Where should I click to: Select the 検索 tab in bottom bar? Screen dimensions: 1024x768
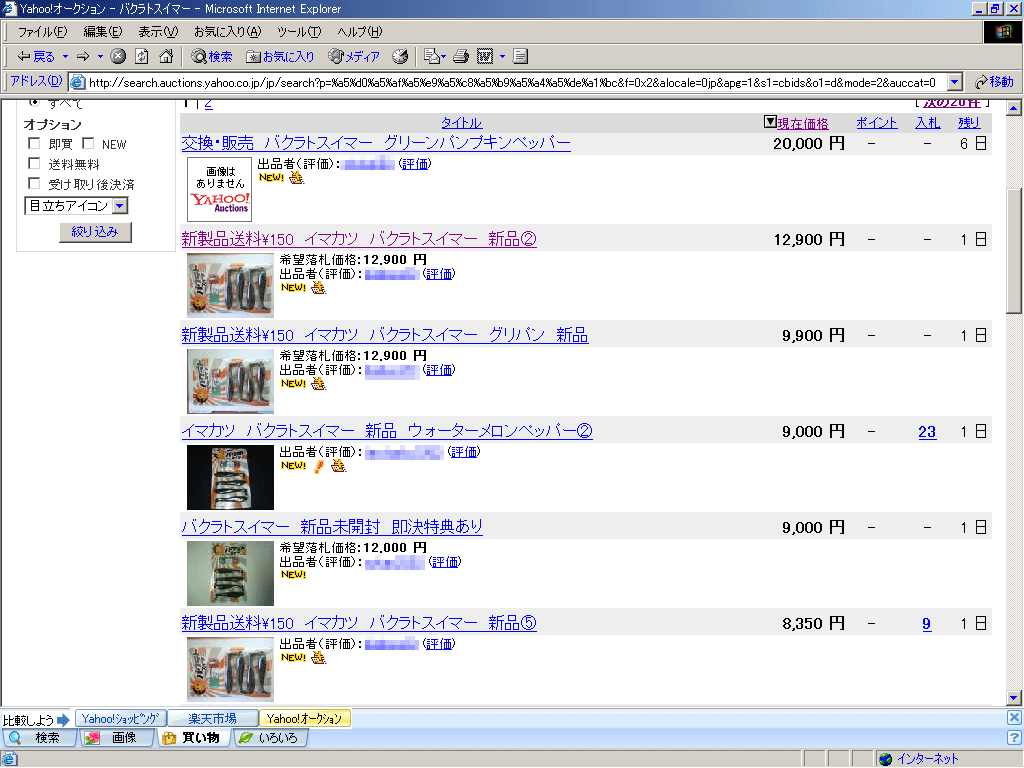(x=39, y=738)
